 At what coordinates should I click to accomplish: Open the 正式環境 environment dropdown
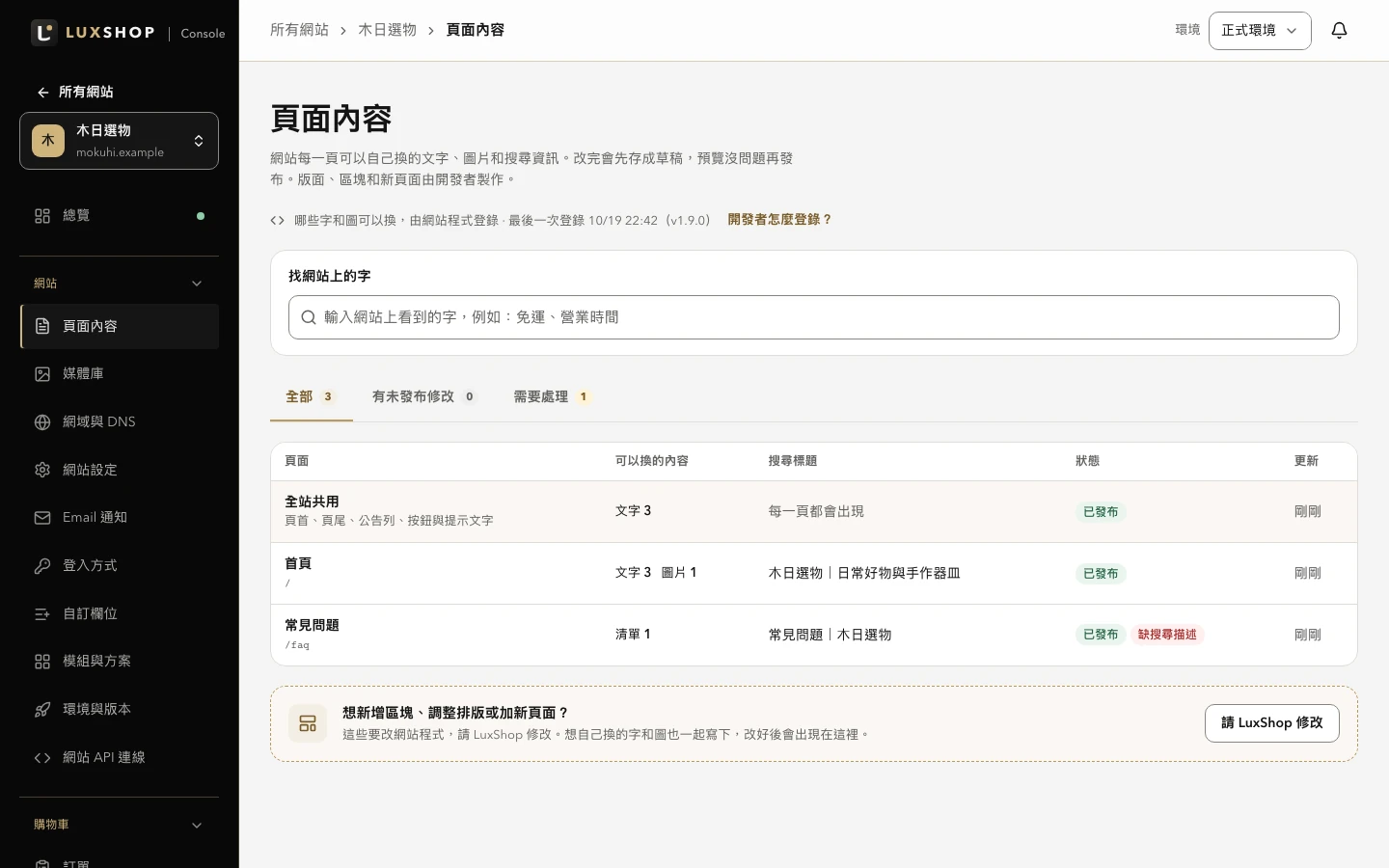click(x=1260, y=31)
